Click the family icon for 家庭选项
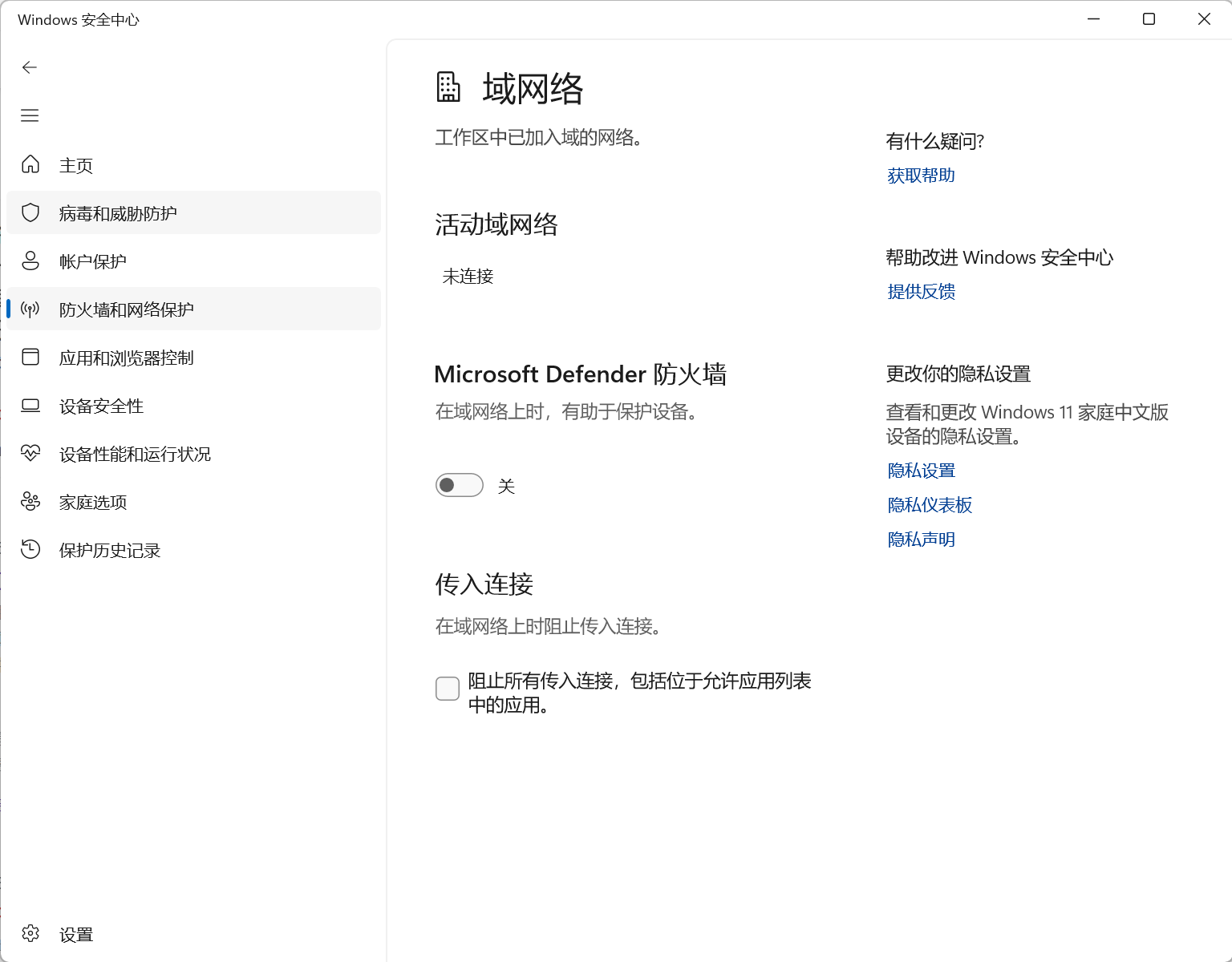1232x962 pixels. click(30, 501)
